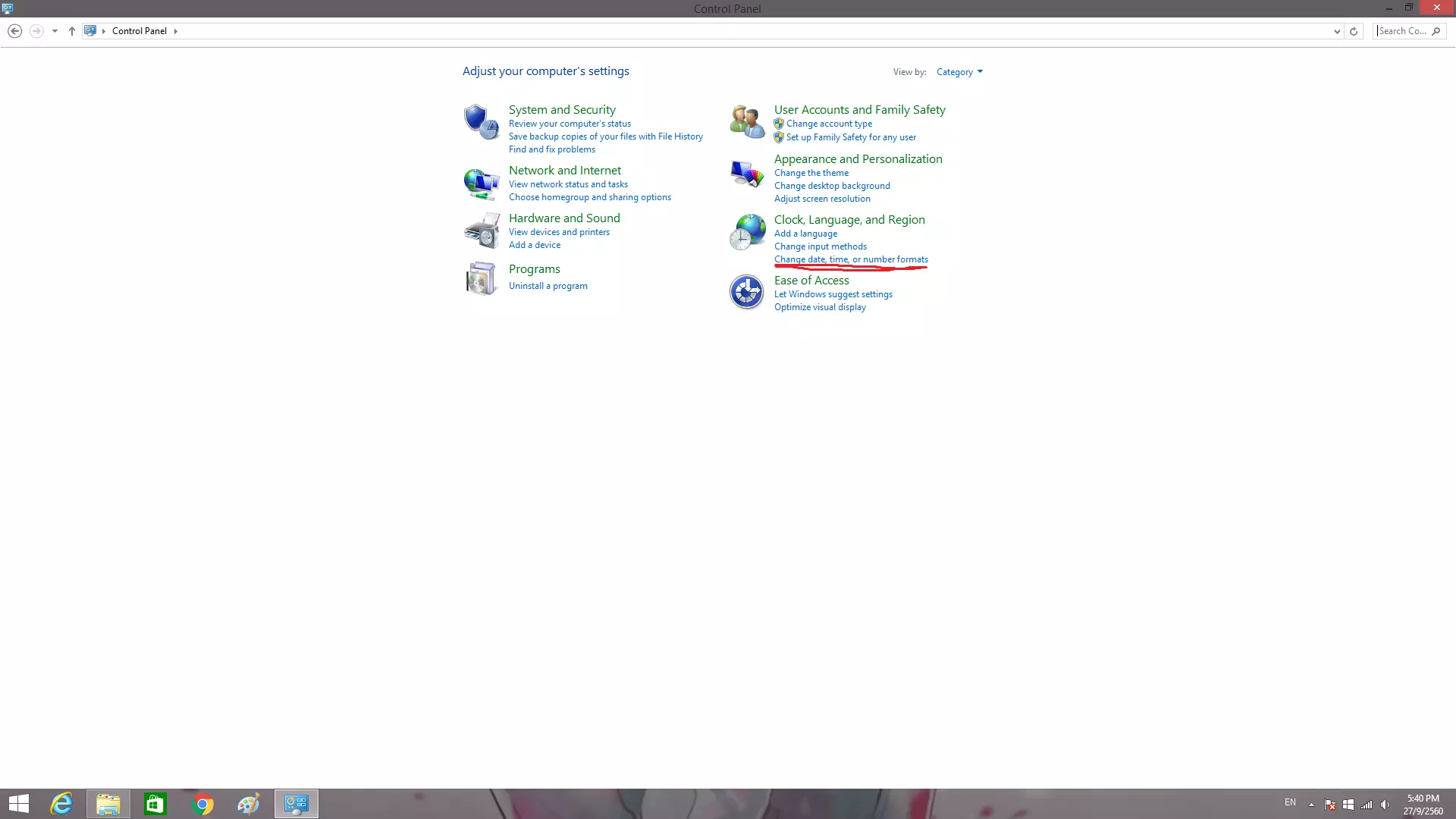Click the Clock, Language, and Region globe icon
The height and width of the screenshot is (819, 1456).
(747, 232)
